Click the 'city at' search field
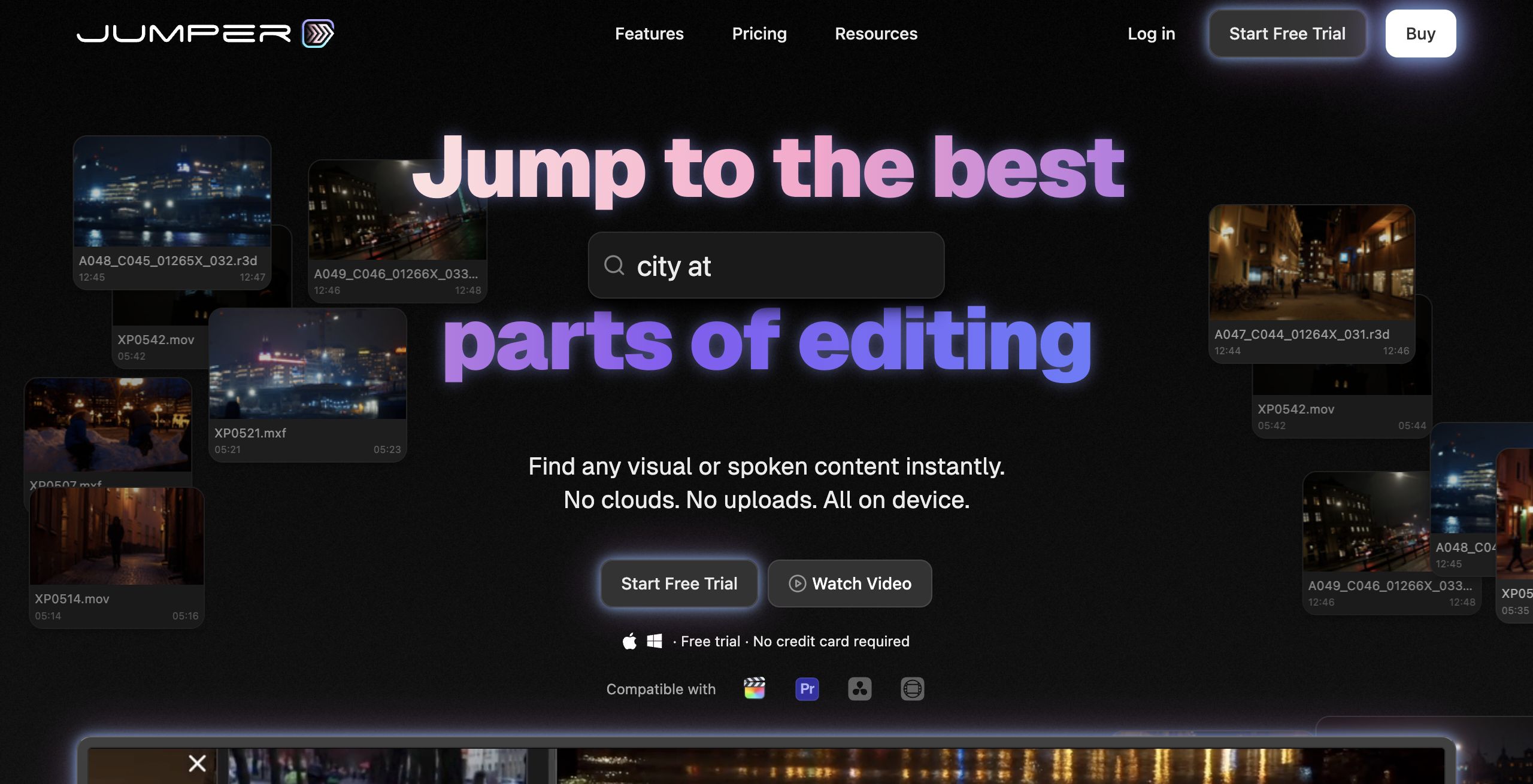The image size is (1533, 784). tap(766, 265)
